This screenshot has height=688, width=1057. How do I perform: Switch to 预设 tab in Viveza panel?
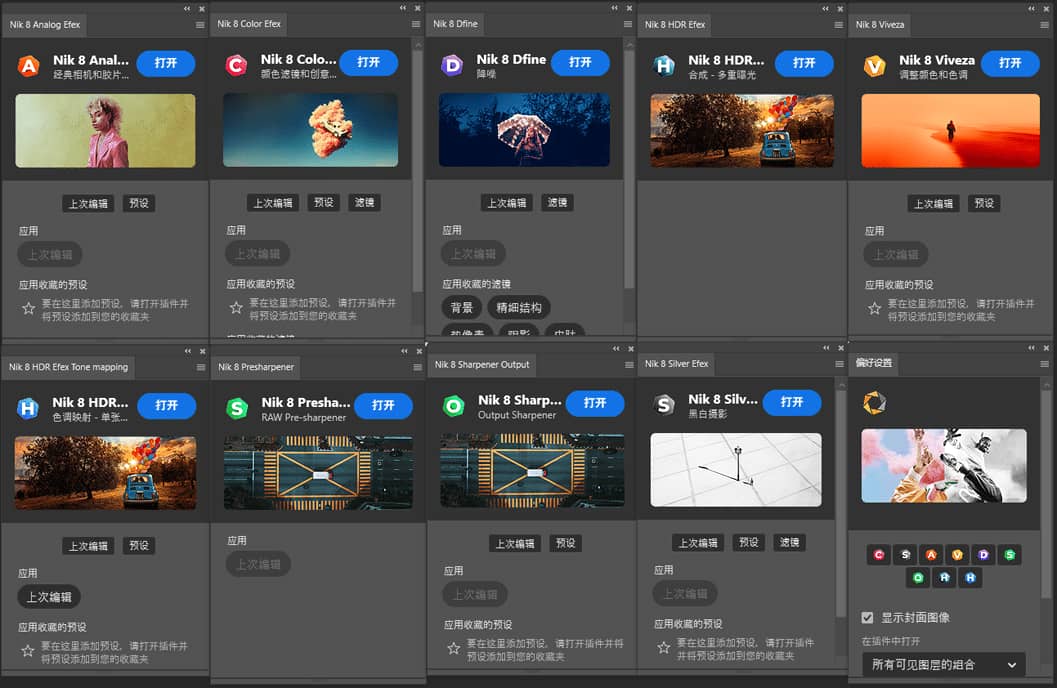coord(984,204)
